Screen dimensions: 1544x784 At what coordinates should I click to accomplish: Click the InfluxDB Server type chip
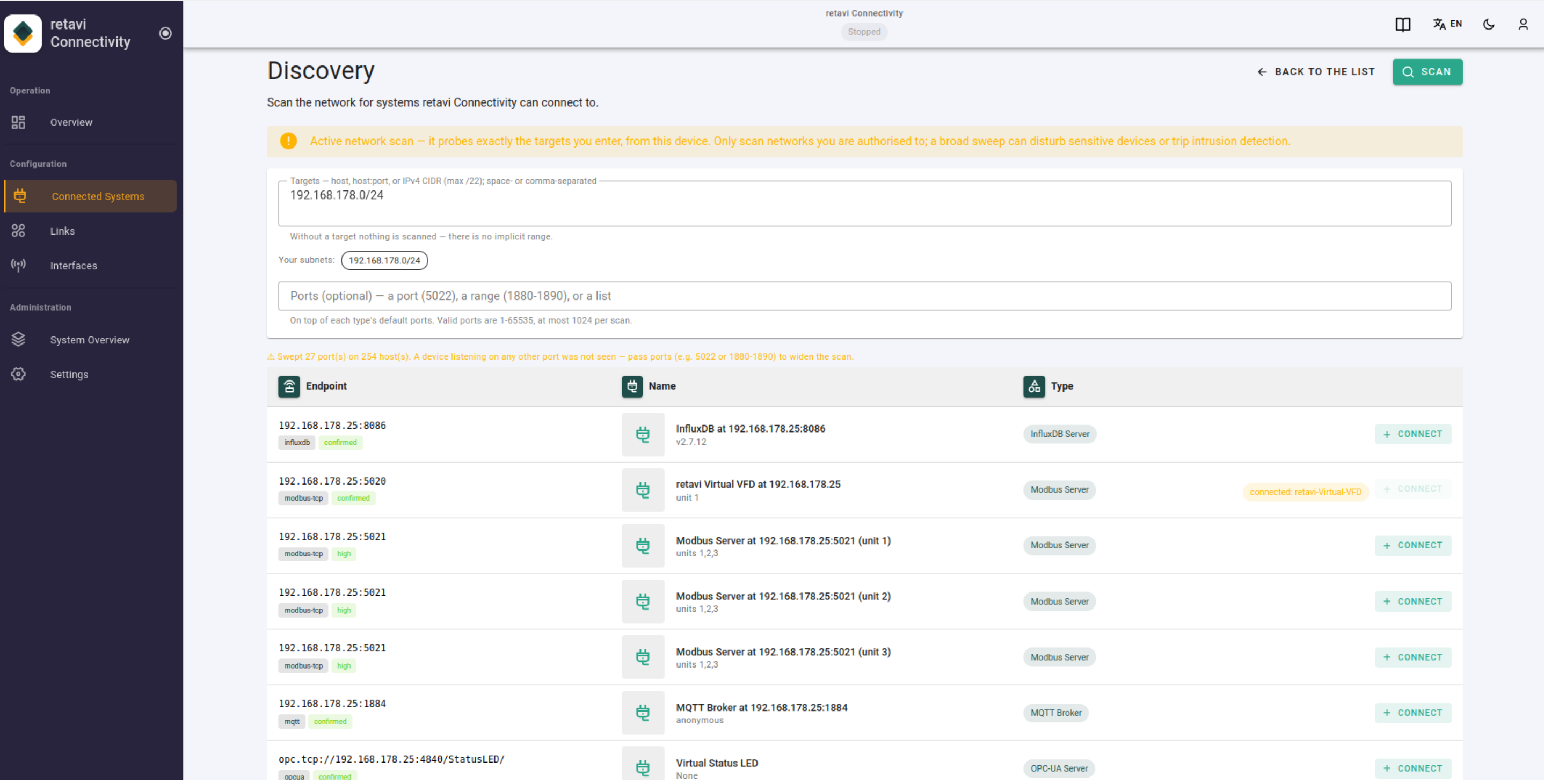pos(1060,435)
